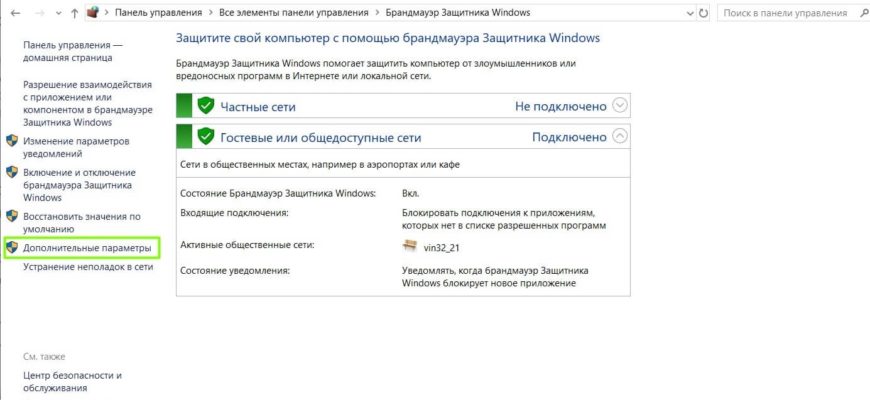
Task: Click the vin32_21 network bench icon
Action: pos(409,246)
